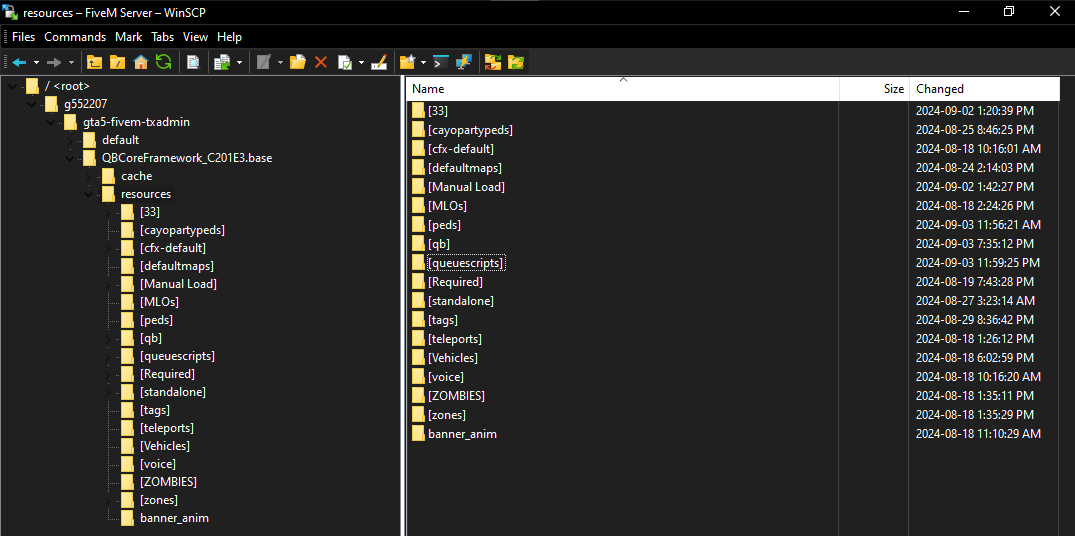Select [Required] name in the file list
Screen dimensions: 1075x536
(x=455, y=282)
